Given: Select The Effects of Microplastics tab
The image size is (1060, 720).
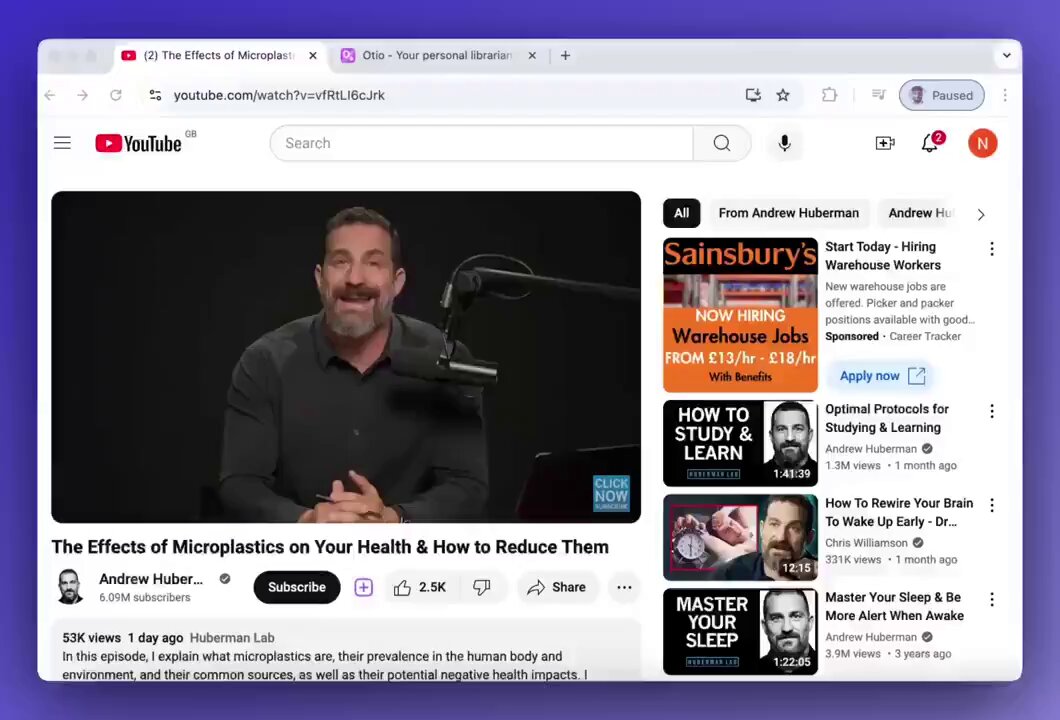Looking at the screenshot, I should click(x=219, y=55).
